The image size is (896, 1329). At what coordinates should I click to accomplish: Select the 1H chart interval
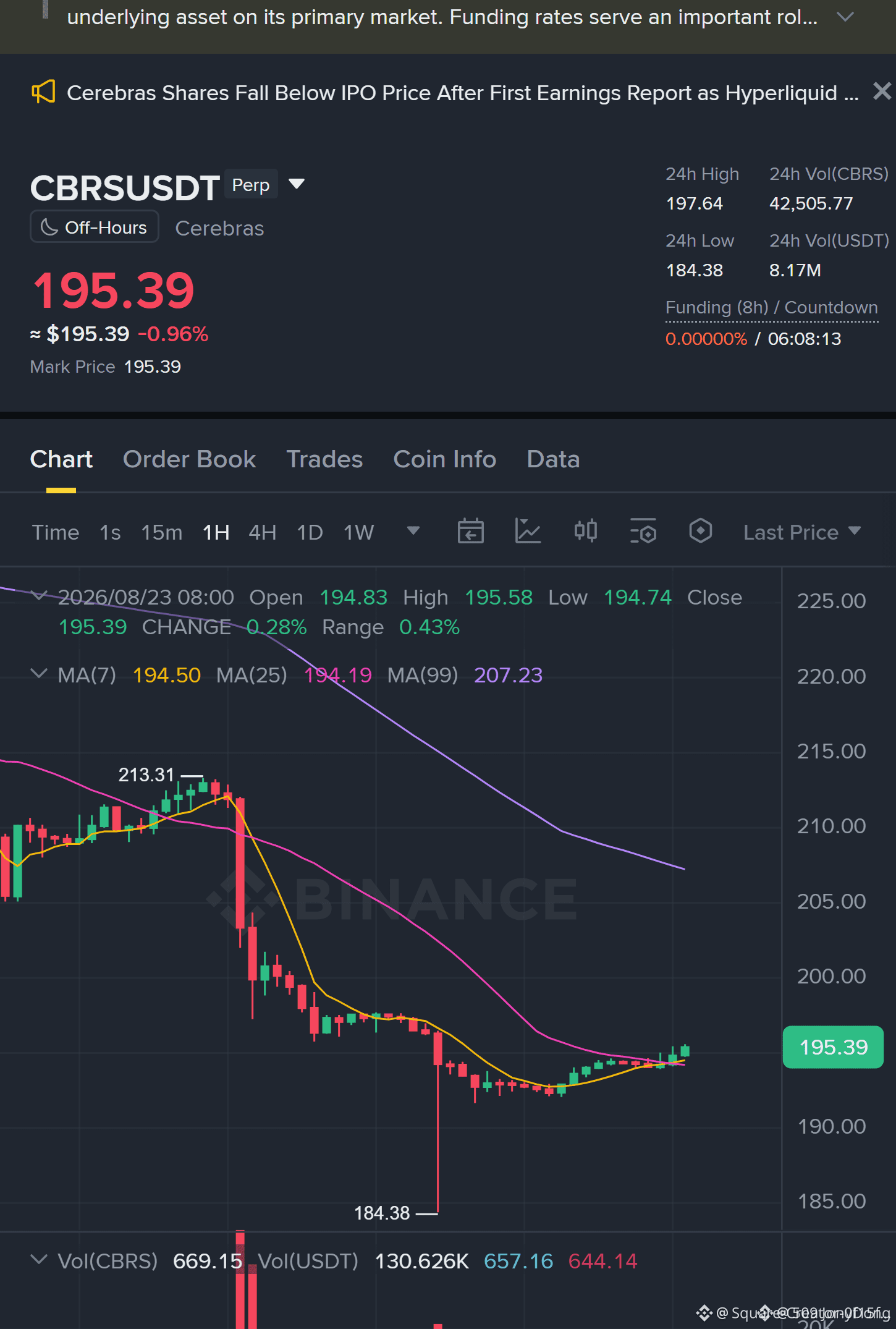point(216,532)
